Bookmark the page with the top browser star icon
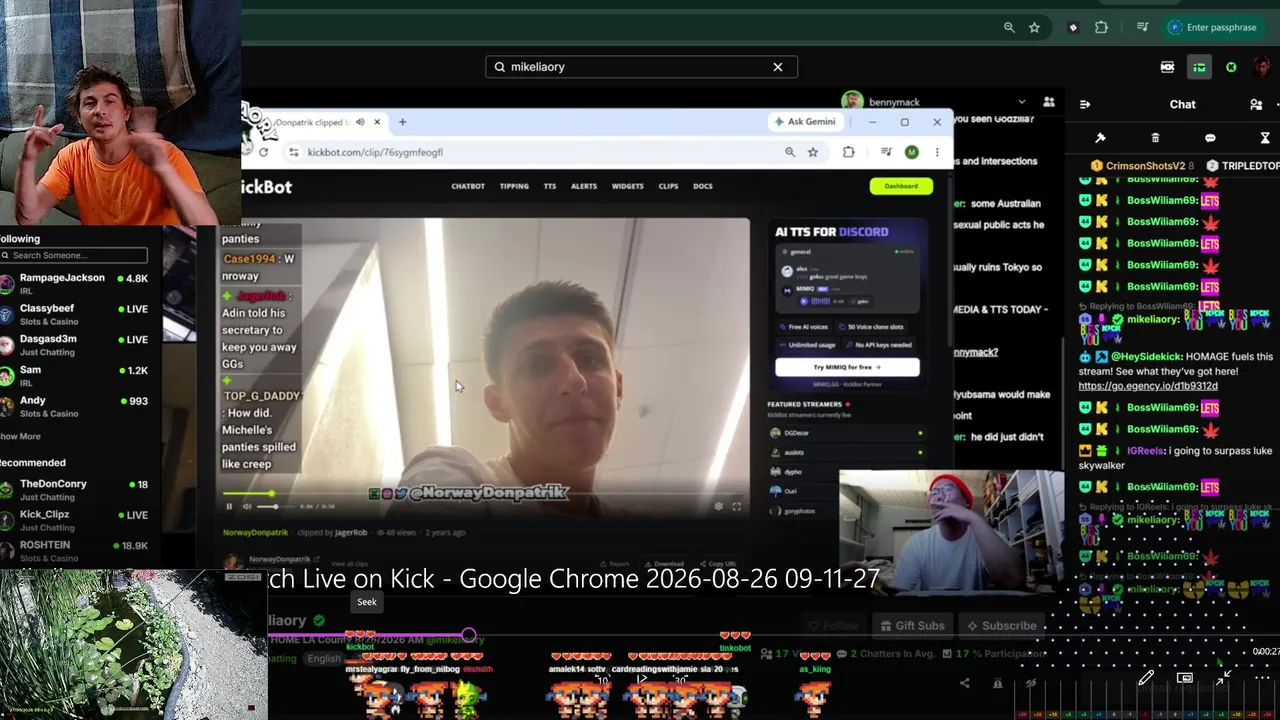The width and height of the screenshot is (1280, 720). [x=1035, y=28]
